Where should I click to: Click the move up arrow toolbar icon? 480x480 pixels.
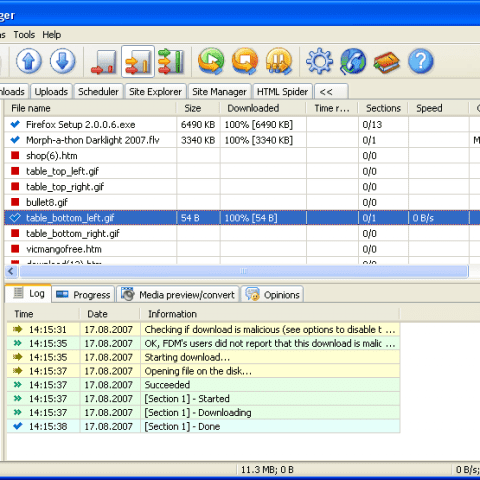[29, 61]
